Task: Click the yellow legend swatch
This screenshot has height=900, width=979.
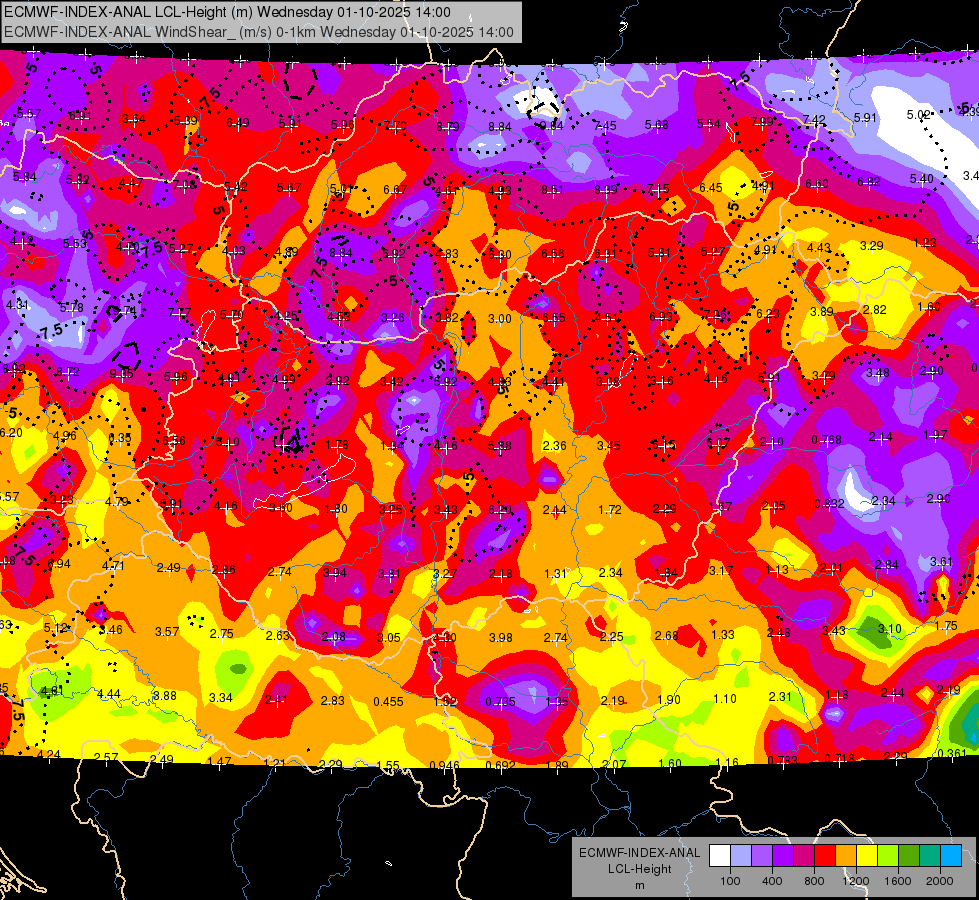Action: [867, 856]
